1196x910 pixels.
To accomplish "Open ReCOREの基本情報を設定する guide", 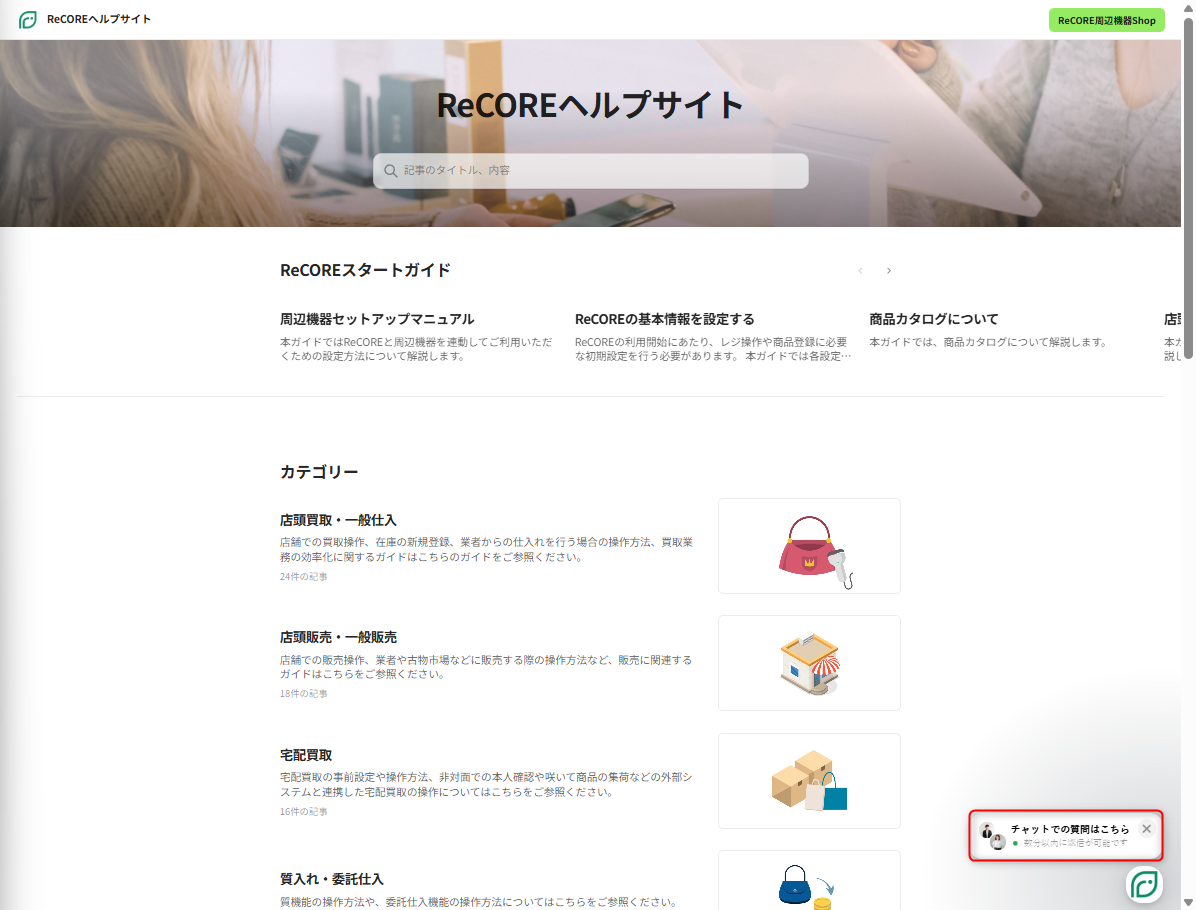I will 664,320.
